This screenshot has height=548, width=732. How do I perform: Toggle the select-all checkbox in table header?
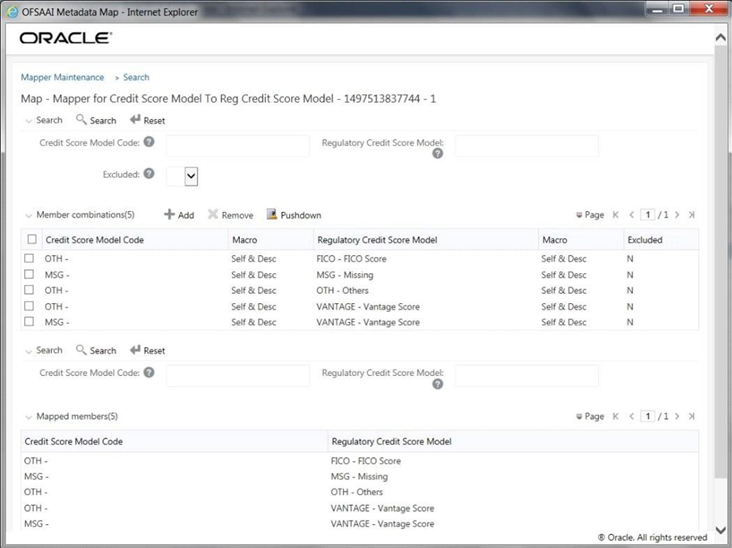tap(32, 239)
